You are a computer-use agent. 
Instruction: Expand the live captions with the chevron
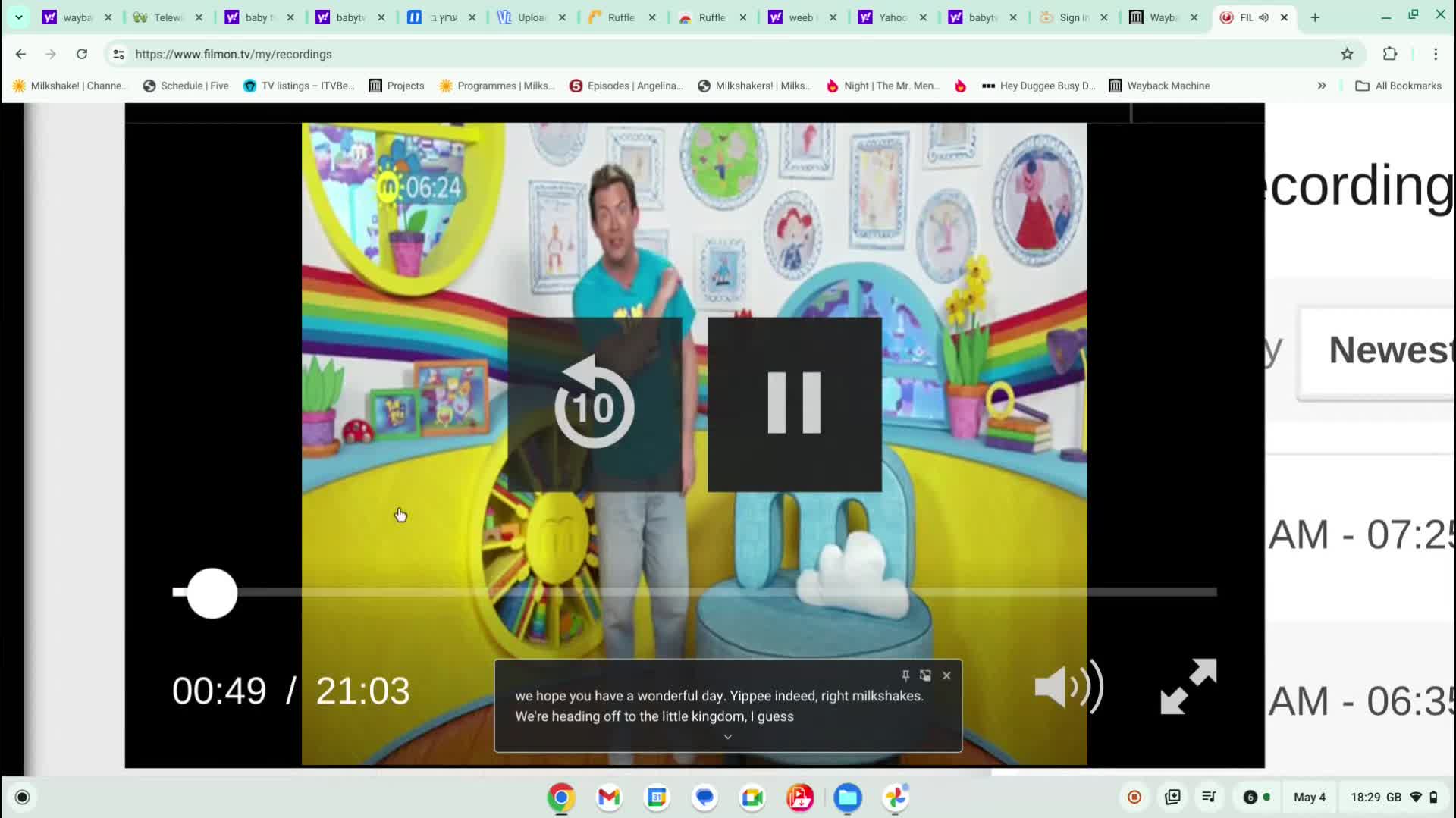click(x=726, y=735)
